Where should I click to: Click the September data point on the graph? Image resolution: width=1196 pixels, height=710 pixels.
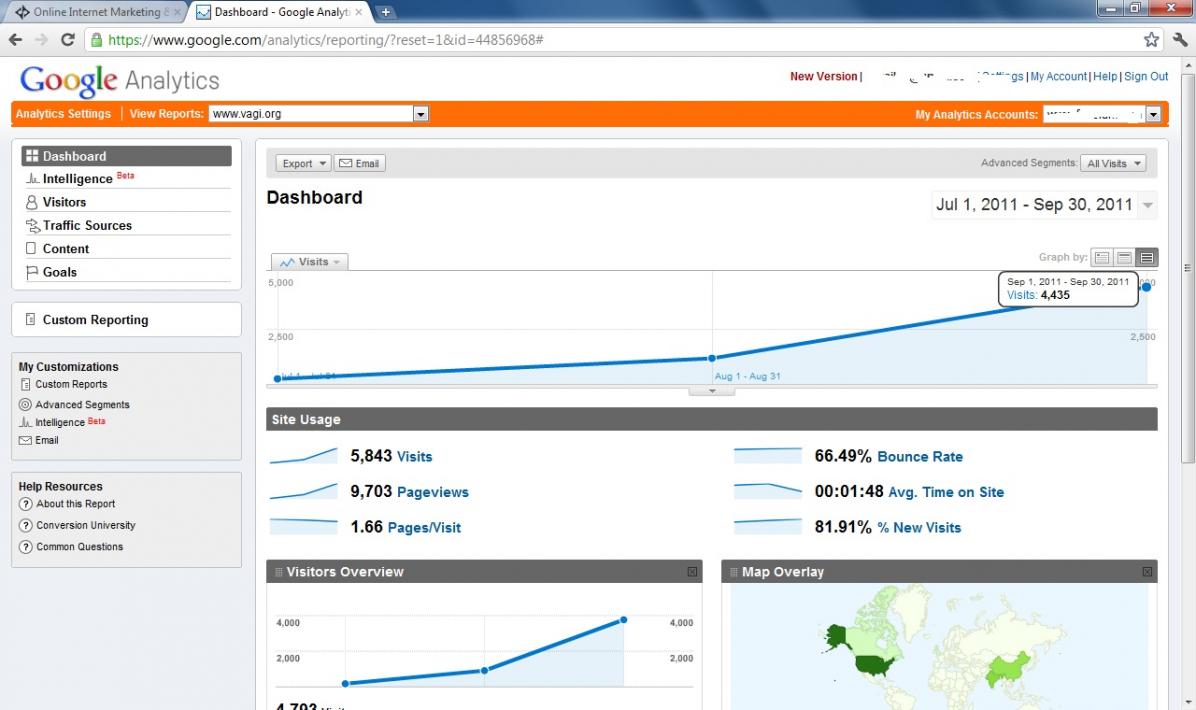click(x=1146, y=287)
